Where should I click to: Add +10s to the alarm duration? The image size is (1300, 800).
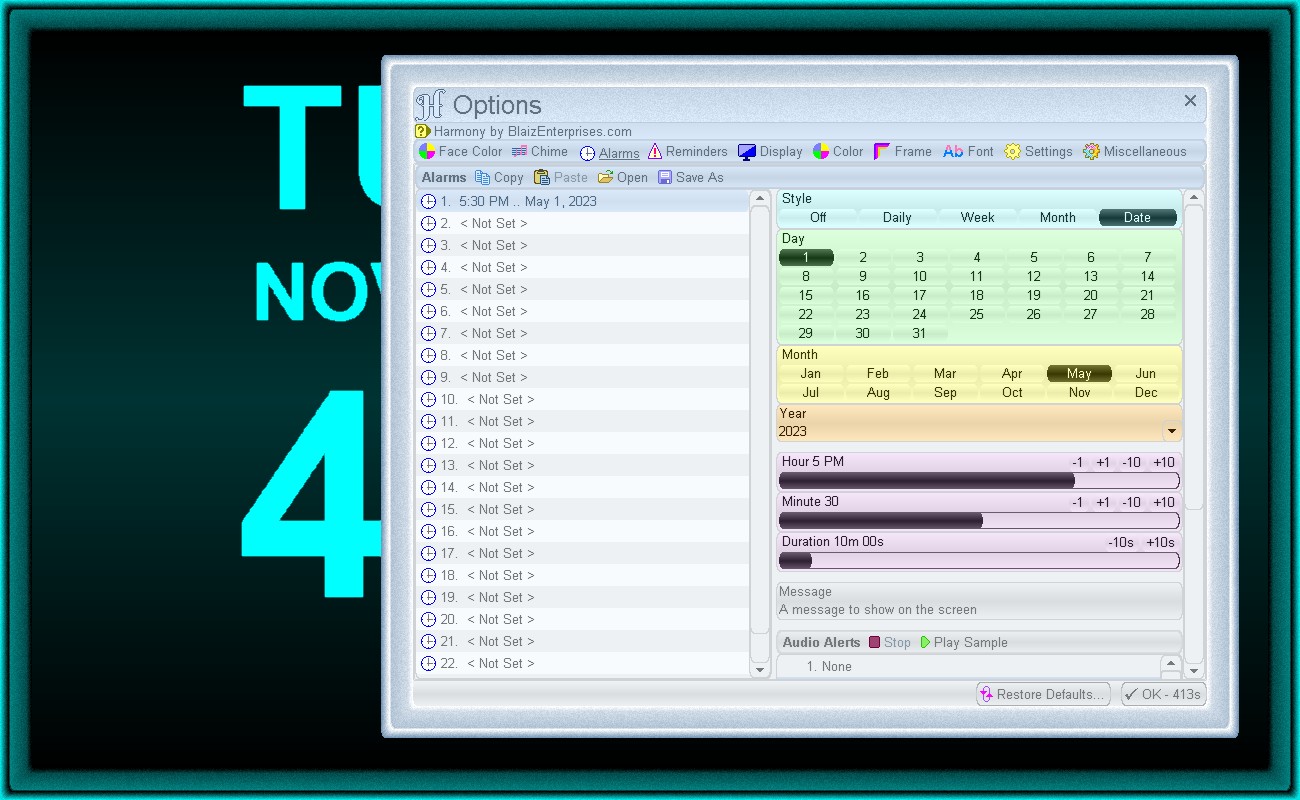tap(1160, 542)
